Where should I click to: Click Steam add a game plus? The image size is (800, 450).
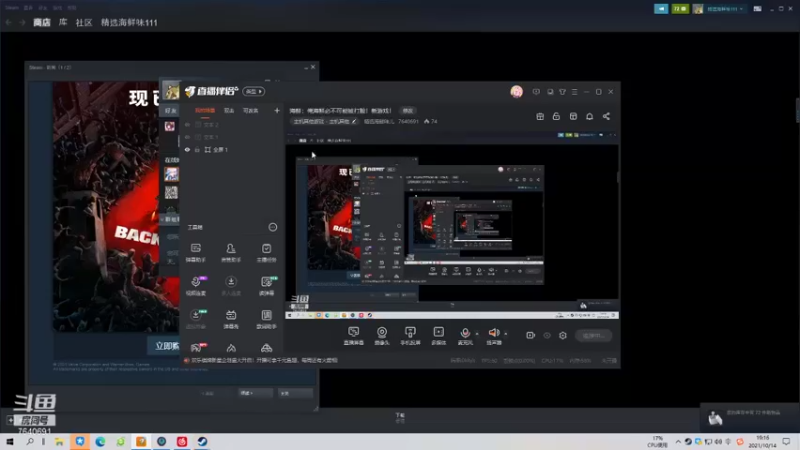(x=10, y=420)
